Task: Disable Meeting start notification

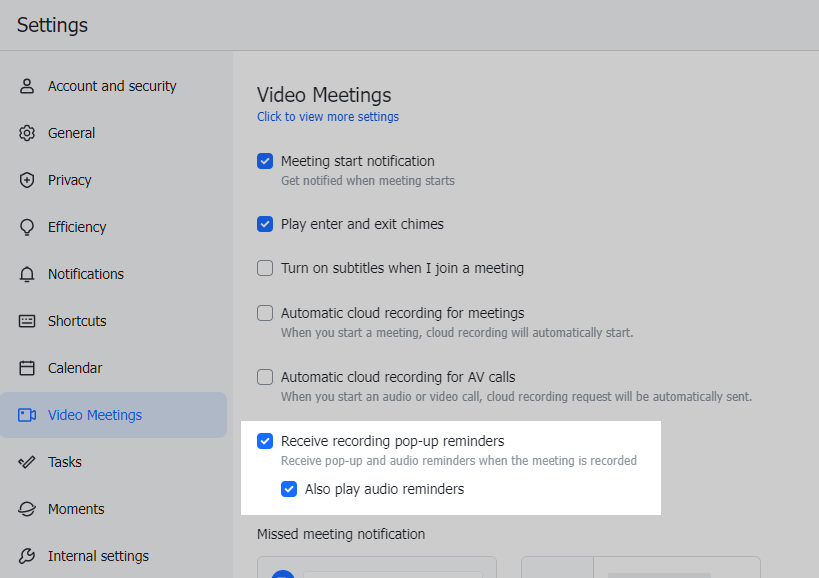Action: [x=265, y=161]
